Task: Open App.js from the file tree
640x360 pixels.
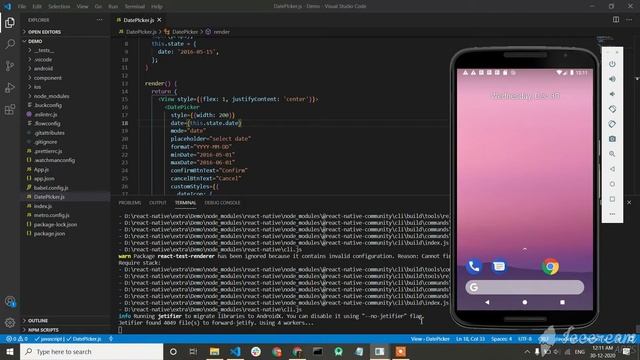Action: tap(41, 169)
